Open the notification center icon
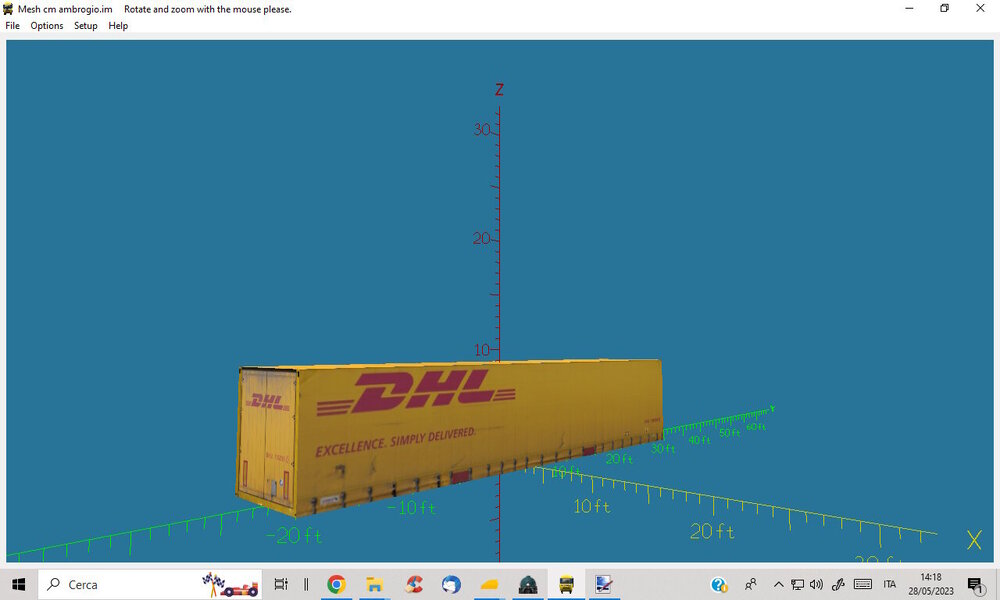Screen dimensions: 1000x600 coord(975,584)
